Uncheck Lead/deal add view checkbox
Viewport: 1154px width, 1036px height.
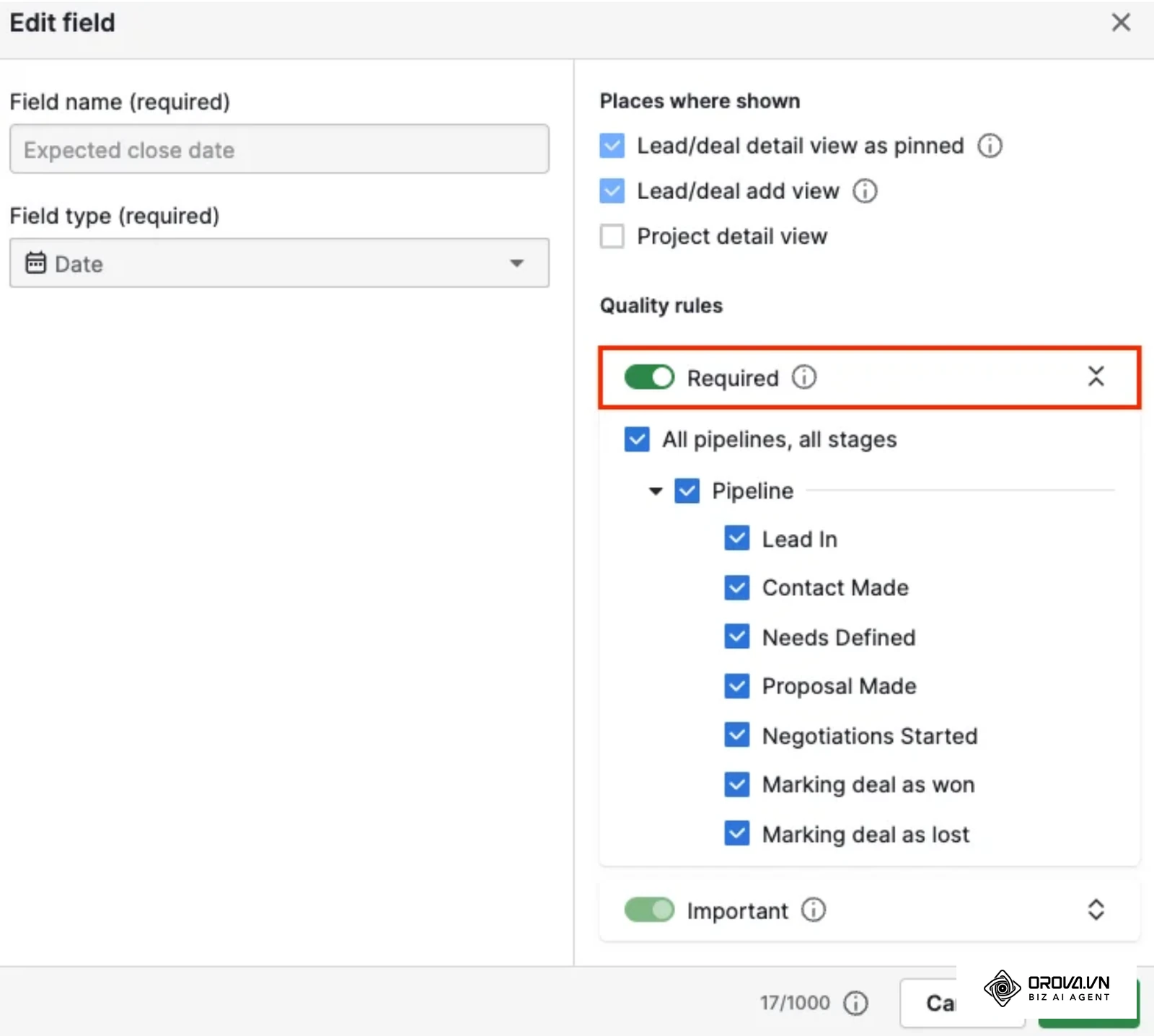(612, 190)
